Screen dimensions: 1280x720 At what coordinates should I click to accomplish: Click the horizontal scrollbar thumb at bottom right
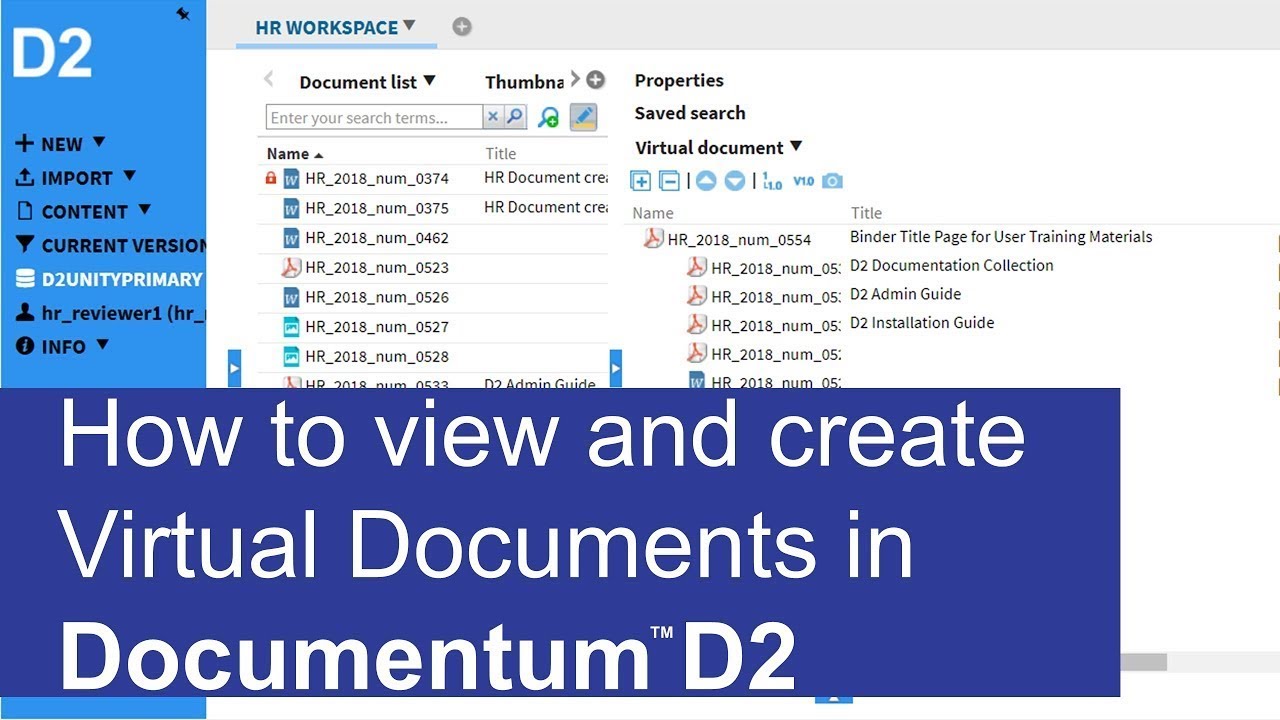[1143, 662]
